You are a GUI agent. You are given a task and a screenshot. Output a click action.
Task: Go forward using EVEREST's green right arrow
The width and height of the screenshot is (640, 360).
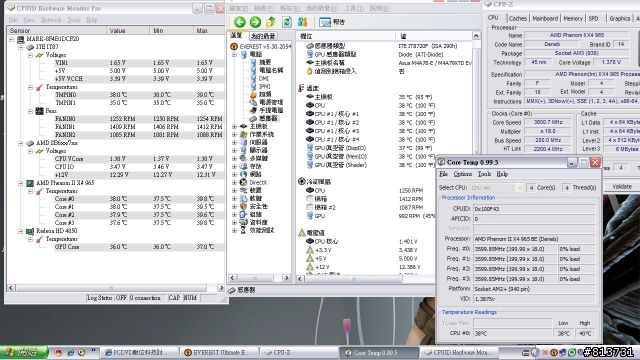(x=255, y=22)
